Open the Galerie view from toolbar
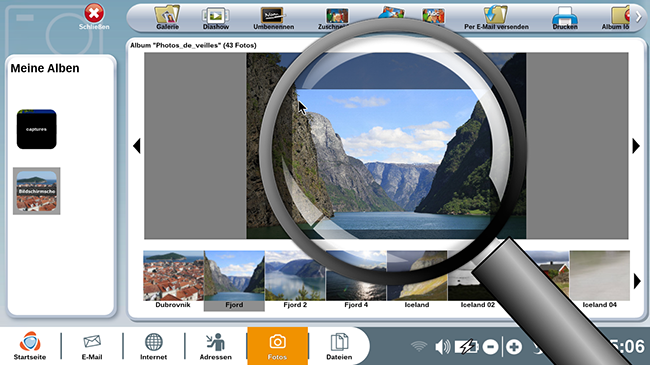Screen dimensions: 650x365 click(167, 17)
